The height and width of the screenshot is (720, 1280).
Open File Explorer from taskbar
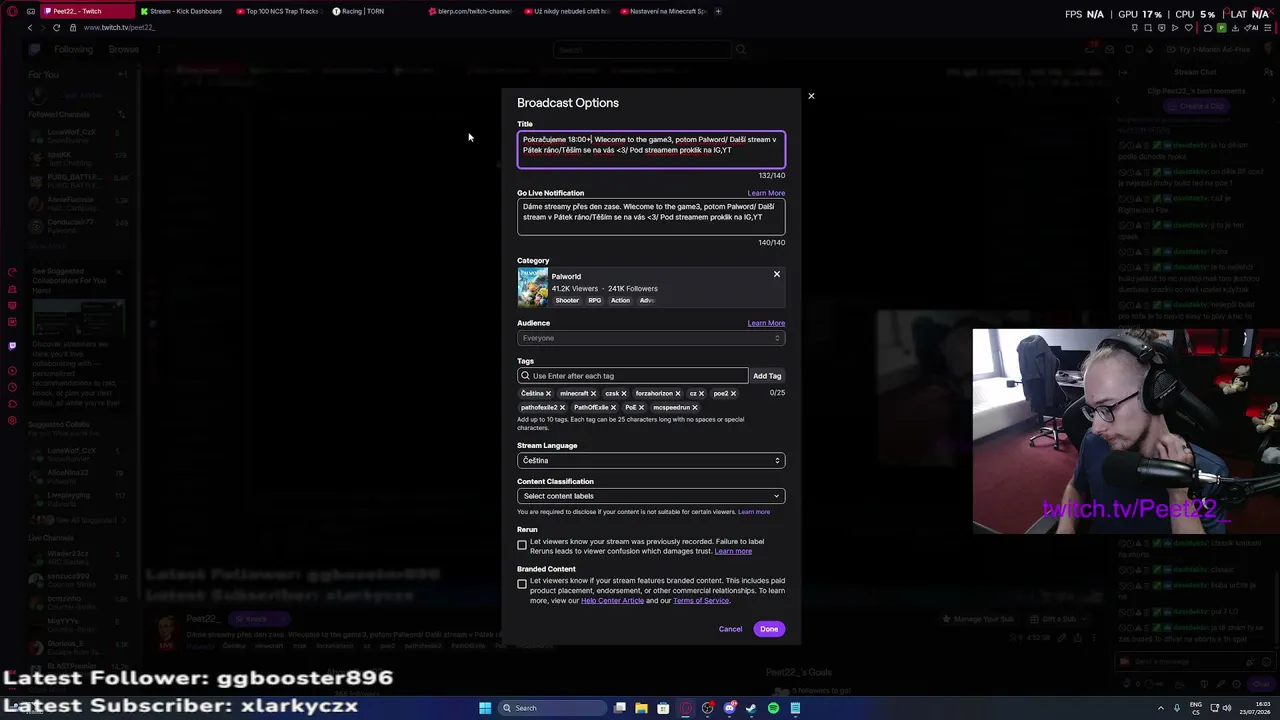[641, 708]
